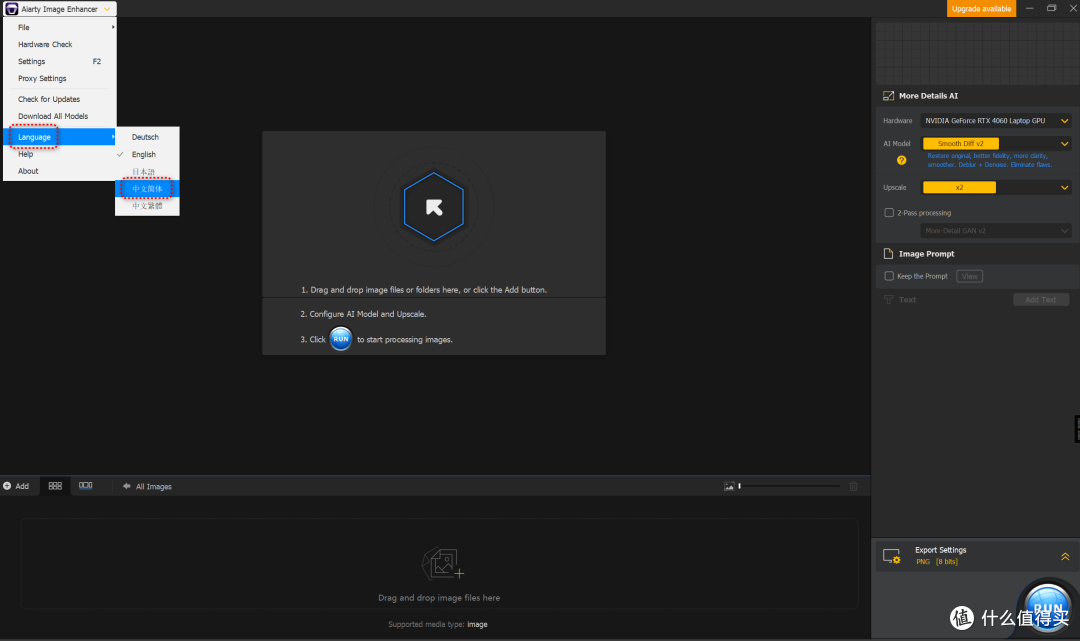This screenshot has height=641, width=1080.
Task: Click the Image Prompt document icon
Action: coord(889,253)
